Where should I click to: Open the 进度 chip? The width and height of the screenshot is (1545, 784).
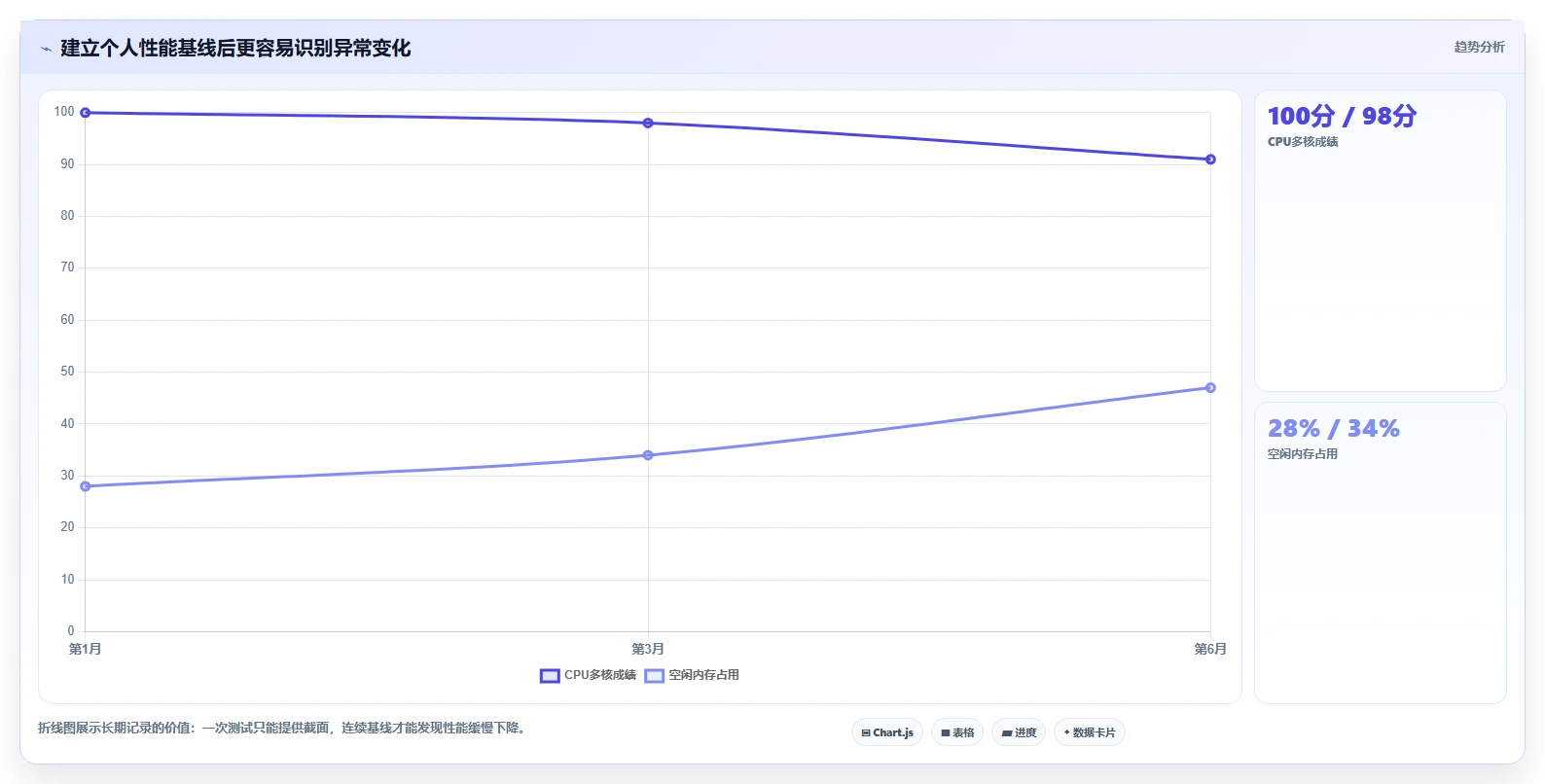(1019, 732)
